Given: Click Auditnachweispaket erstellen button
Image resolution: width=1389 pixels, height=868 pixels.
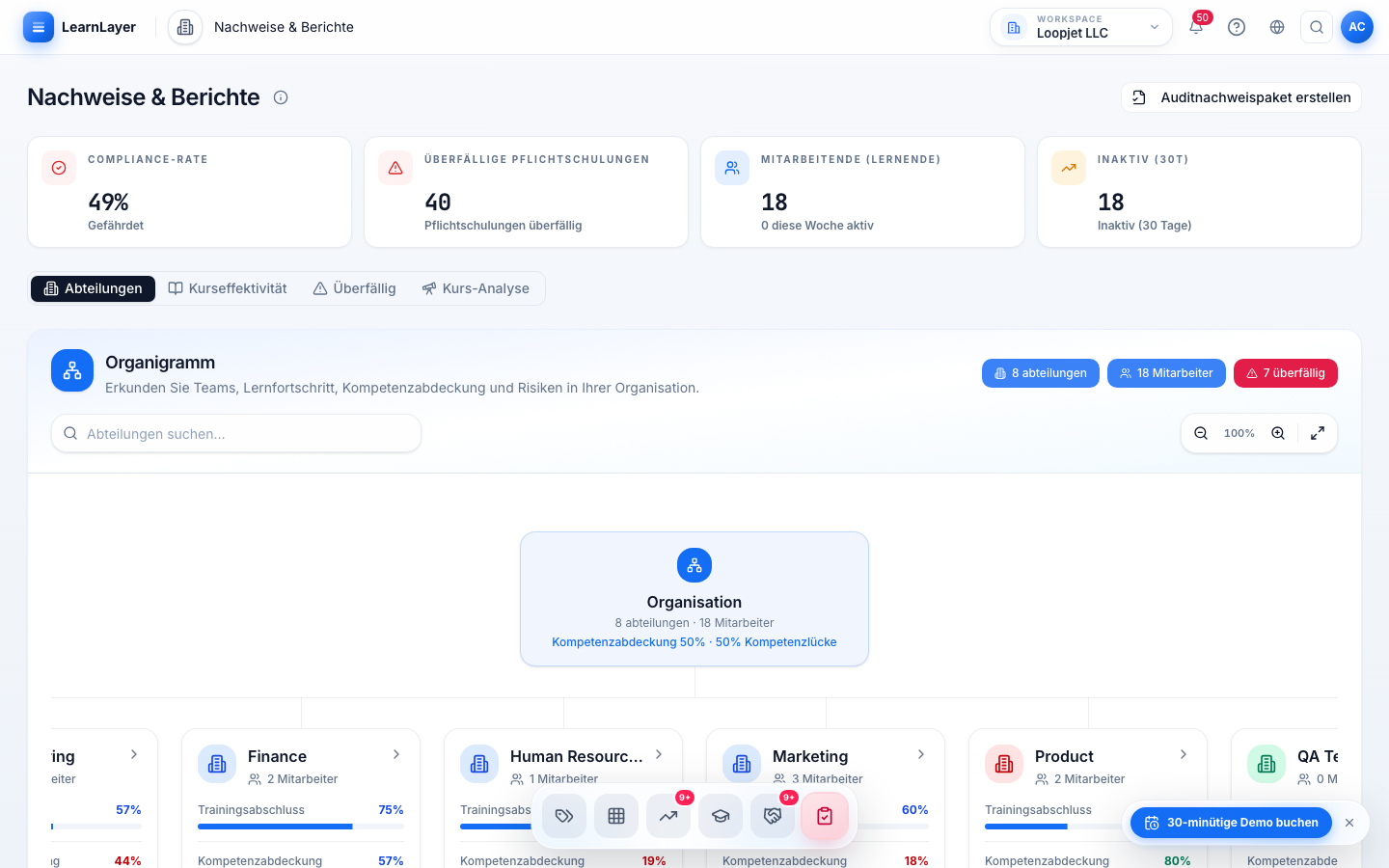Looking at the screenshot, I should pyautogui.click(x=1241, y=97).
